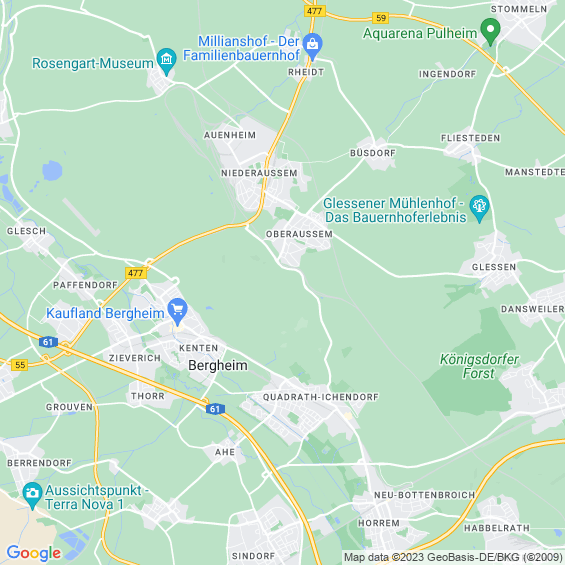565x565 pixels.
Task: Click the Oberaussem town label
Action: (299, 234)
